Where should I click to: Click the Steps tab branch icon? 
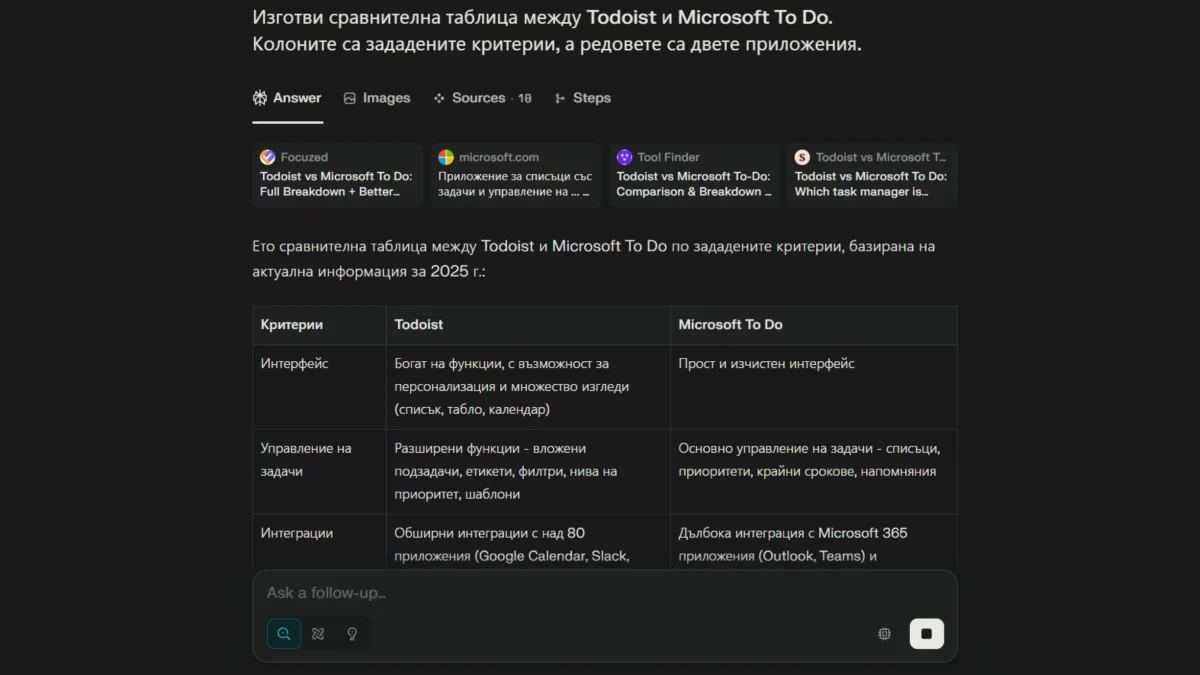click(x=560, y=98)
